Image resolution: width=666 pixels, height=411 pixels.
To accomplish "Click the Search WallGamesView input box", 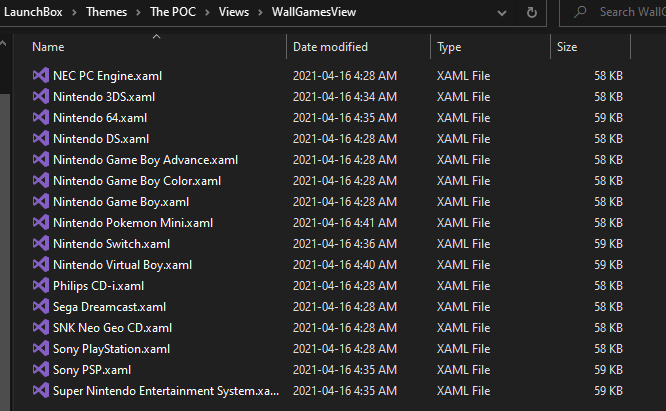I will pos(631,12).
